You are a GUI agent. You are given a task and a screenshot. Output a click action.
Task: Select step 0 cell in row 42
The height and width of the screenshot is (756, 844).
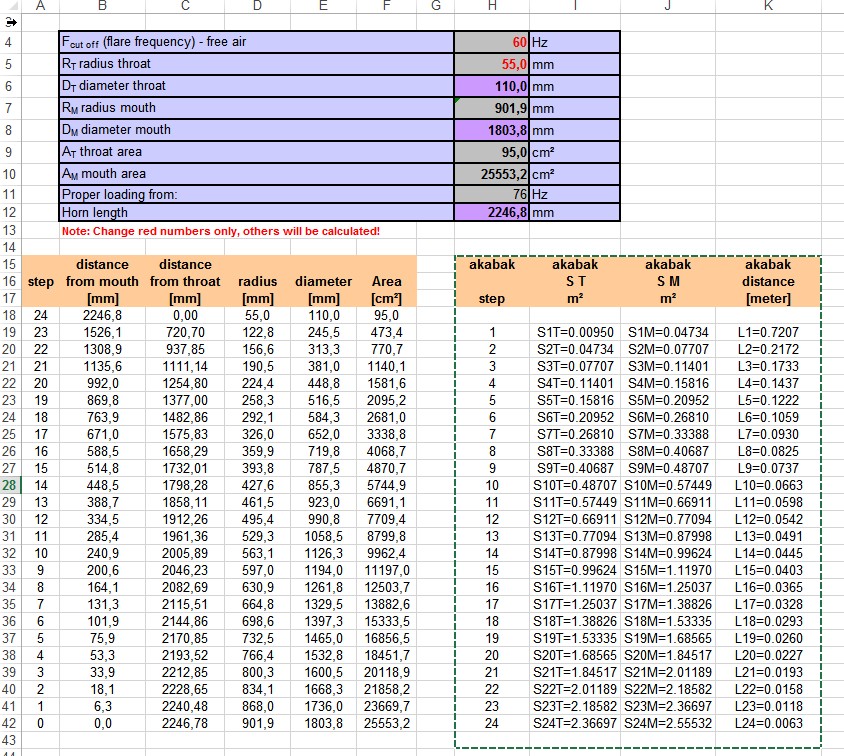pyautogui.click(x=40, y=723)
